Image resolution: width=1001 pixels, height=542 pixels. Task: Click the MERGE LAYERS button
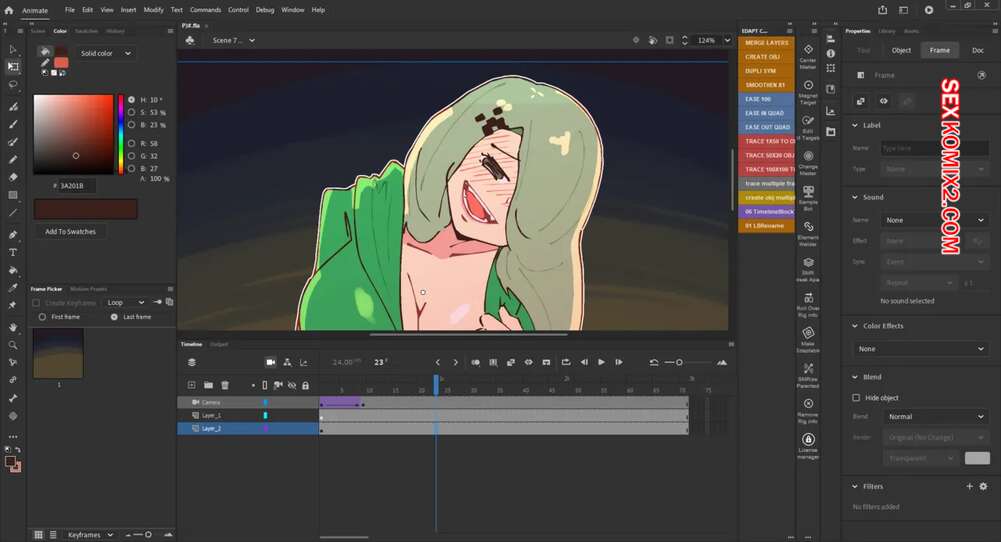pos(767,43)
